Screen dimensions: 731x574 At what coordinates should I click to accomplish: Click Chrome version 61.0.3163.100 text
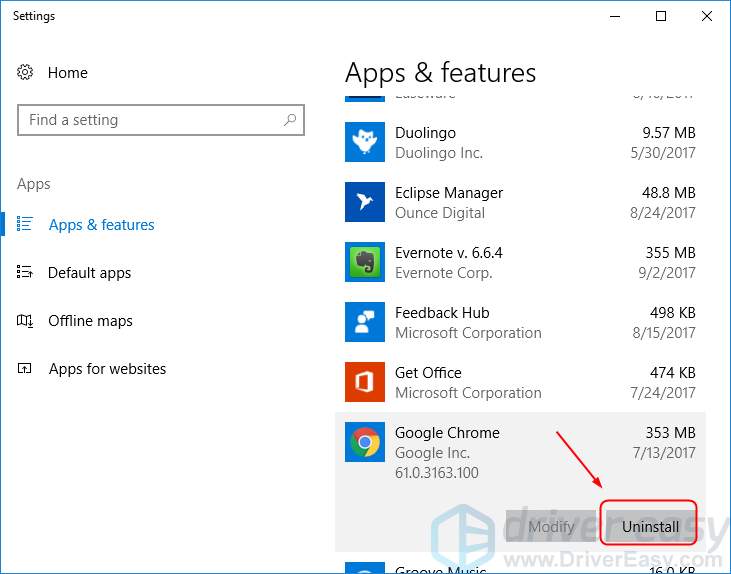coord(436,473)
